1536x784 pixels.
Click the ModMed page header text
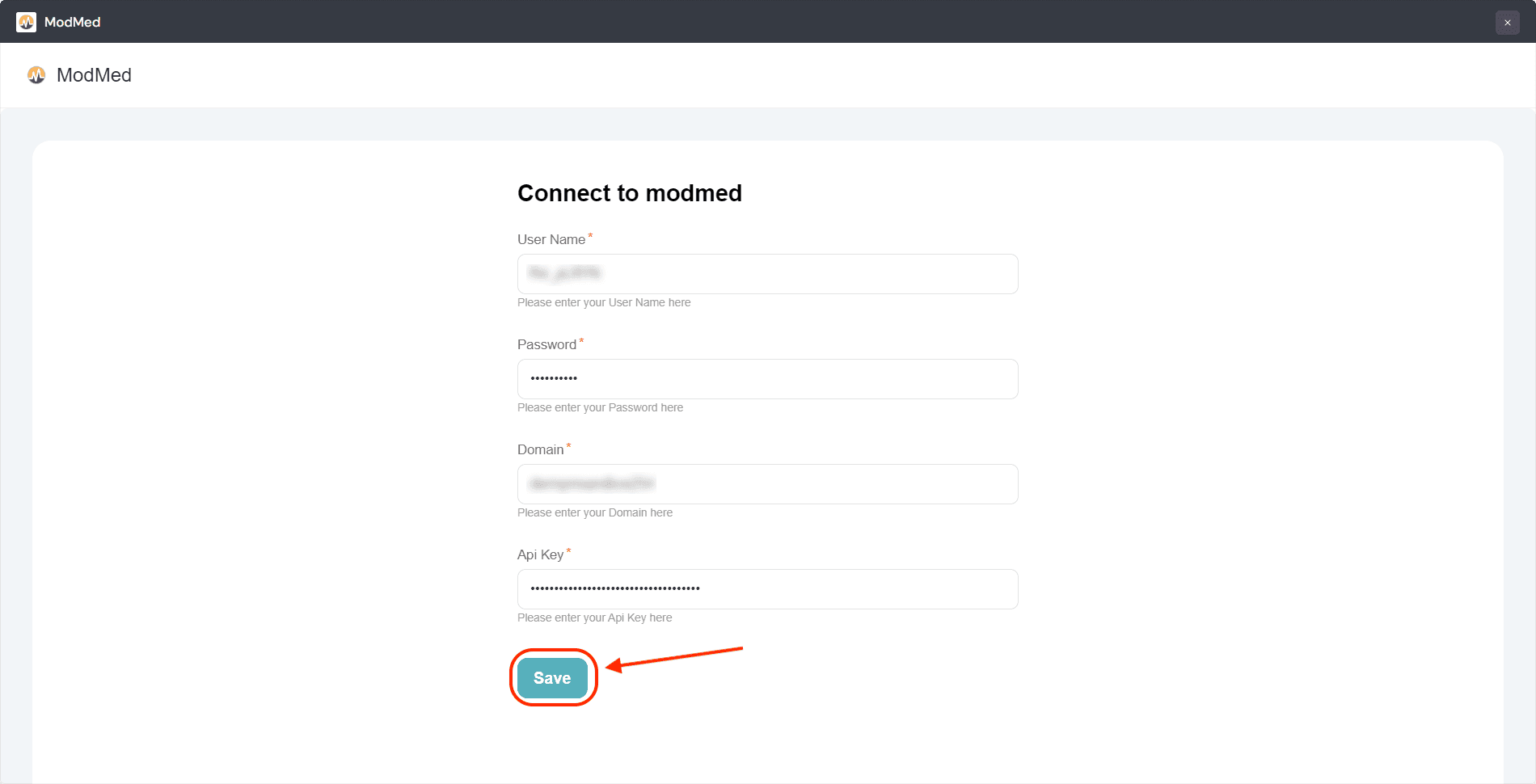pos(94,75)
